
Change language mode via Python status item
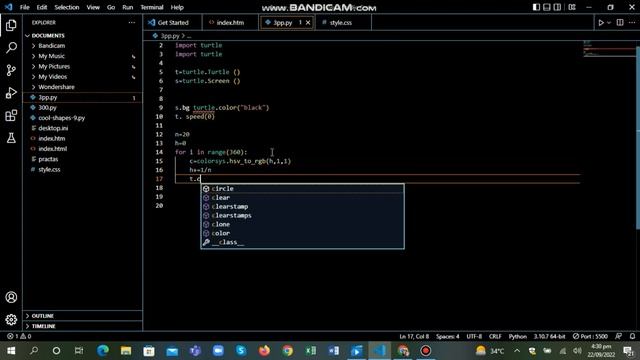click(518, 336)
